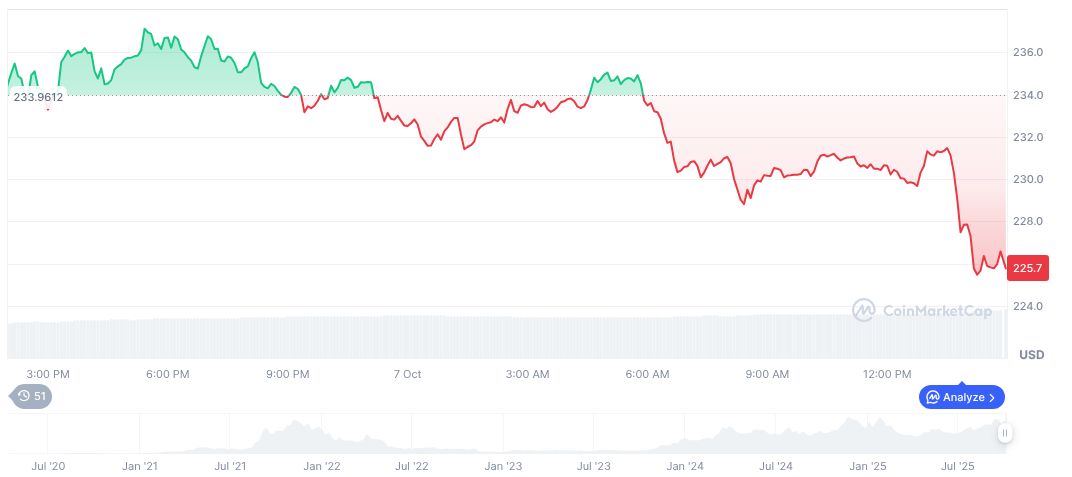Click the 233.9612 opening price label
Screen dimensions: 1072x477
(38, 97)
